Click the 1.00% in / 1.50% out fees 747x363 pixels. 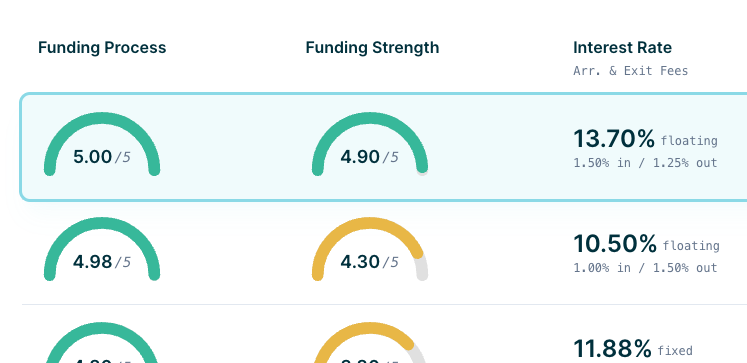click(645, 268)
